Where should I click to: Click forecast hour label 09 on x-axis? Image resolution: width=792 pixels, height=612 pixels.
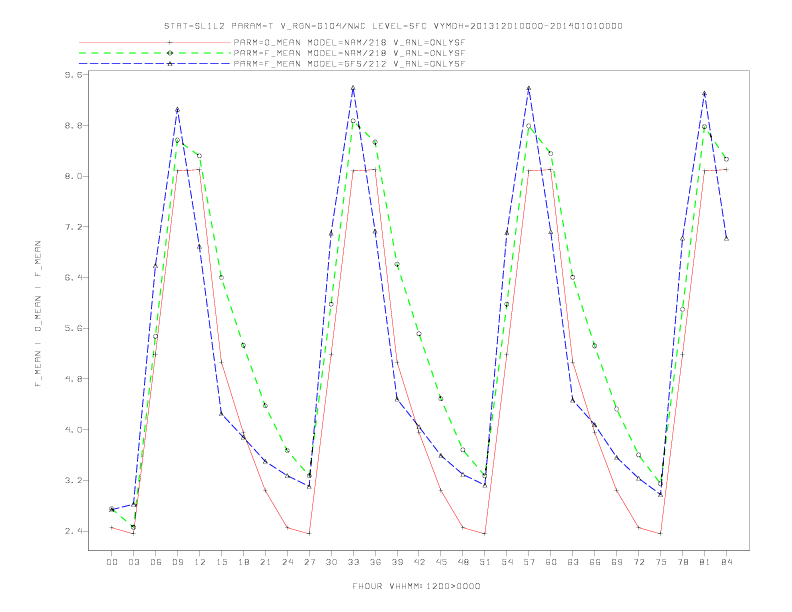pyautogui.click(x=177, y=562)
